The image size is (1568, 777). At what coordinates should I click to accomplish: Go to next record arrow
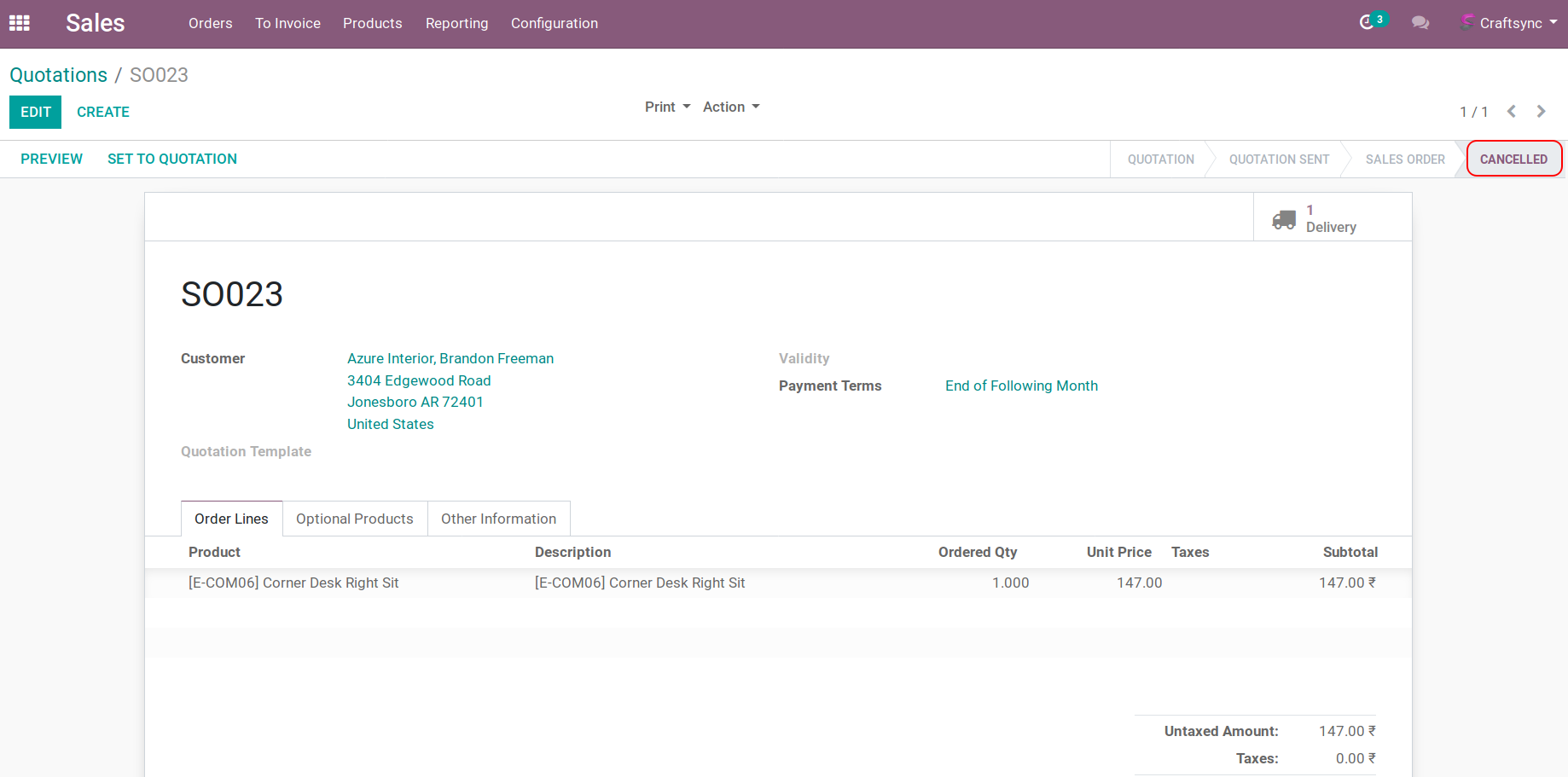pos(1541,112)
